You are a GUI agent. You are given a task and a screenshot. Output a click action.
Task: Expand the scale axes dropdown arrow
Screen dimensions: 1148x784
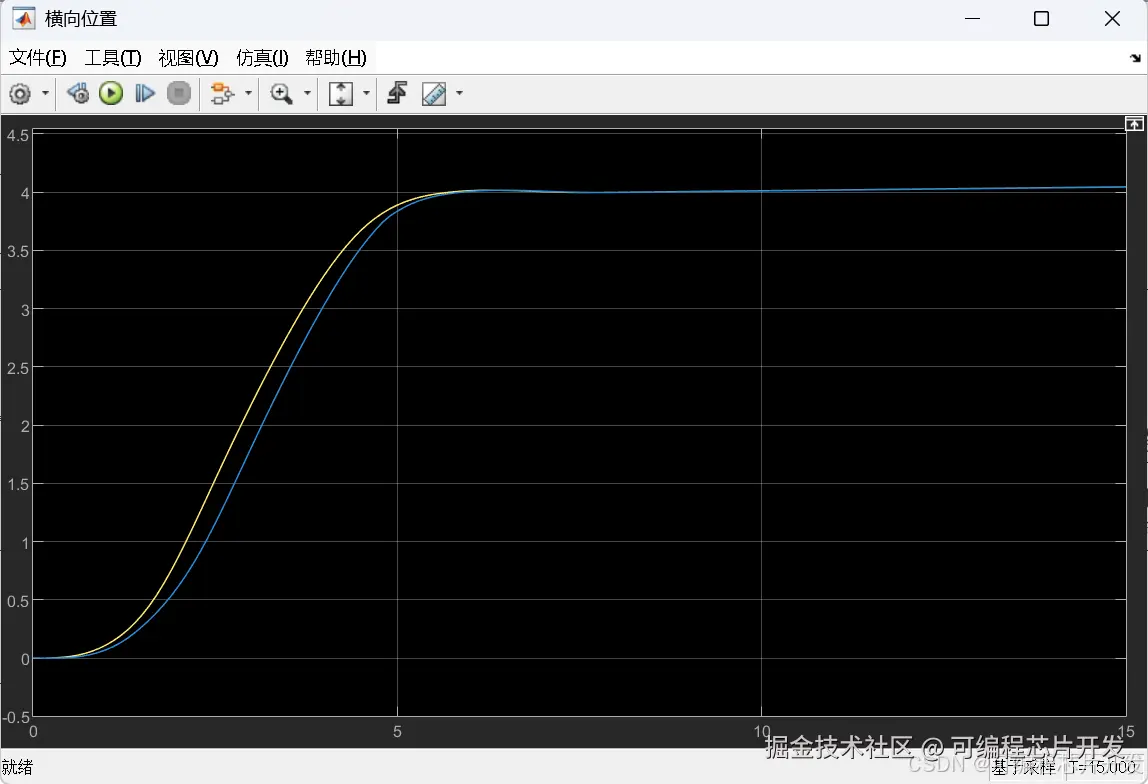tap(367, 93)
